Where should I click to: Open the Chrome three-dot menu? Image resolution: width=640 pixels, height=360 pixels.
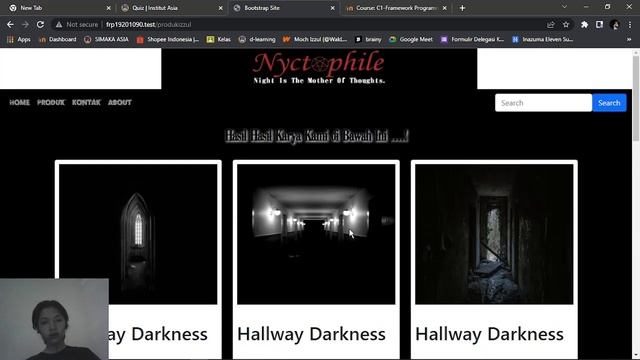(x=630, y=24)
